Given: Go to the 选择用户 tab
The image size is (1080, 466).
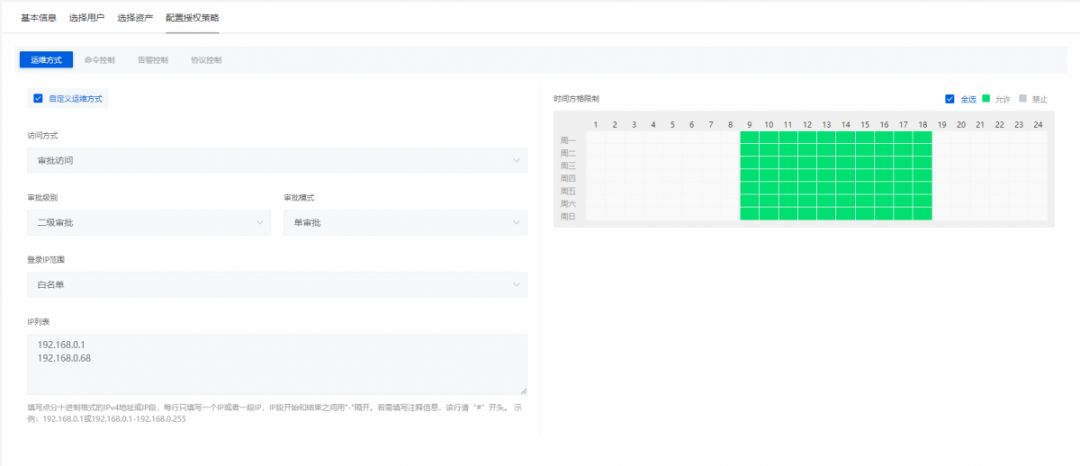Looking at the screenshot, I should pos(87,17).
